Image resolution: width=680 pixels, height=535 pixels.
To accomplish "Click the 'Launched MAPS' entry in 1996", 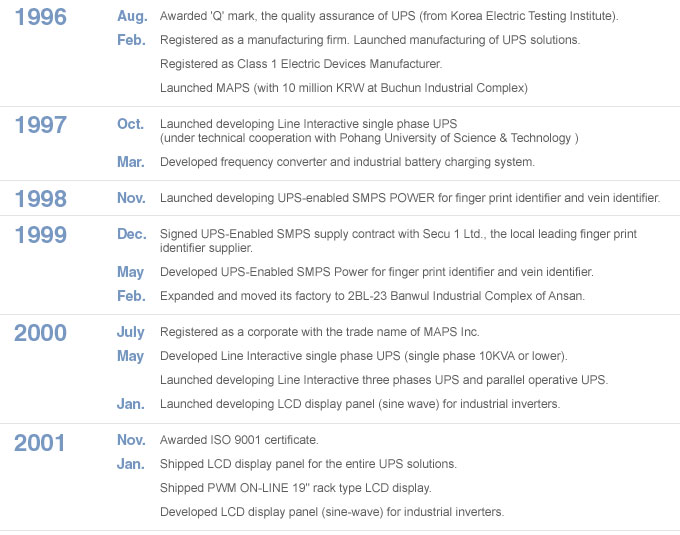I will click(344, 88).
